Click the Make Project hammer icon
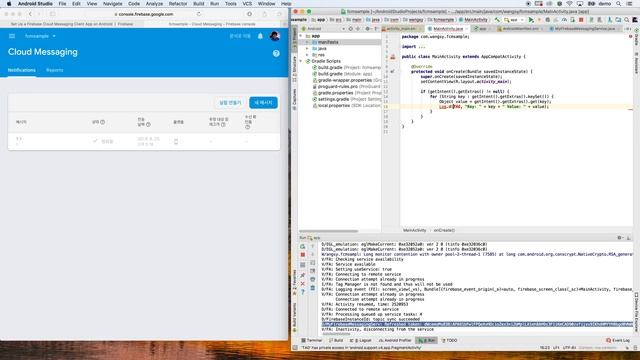Screen dimensions: 640x360 [497, 20]
